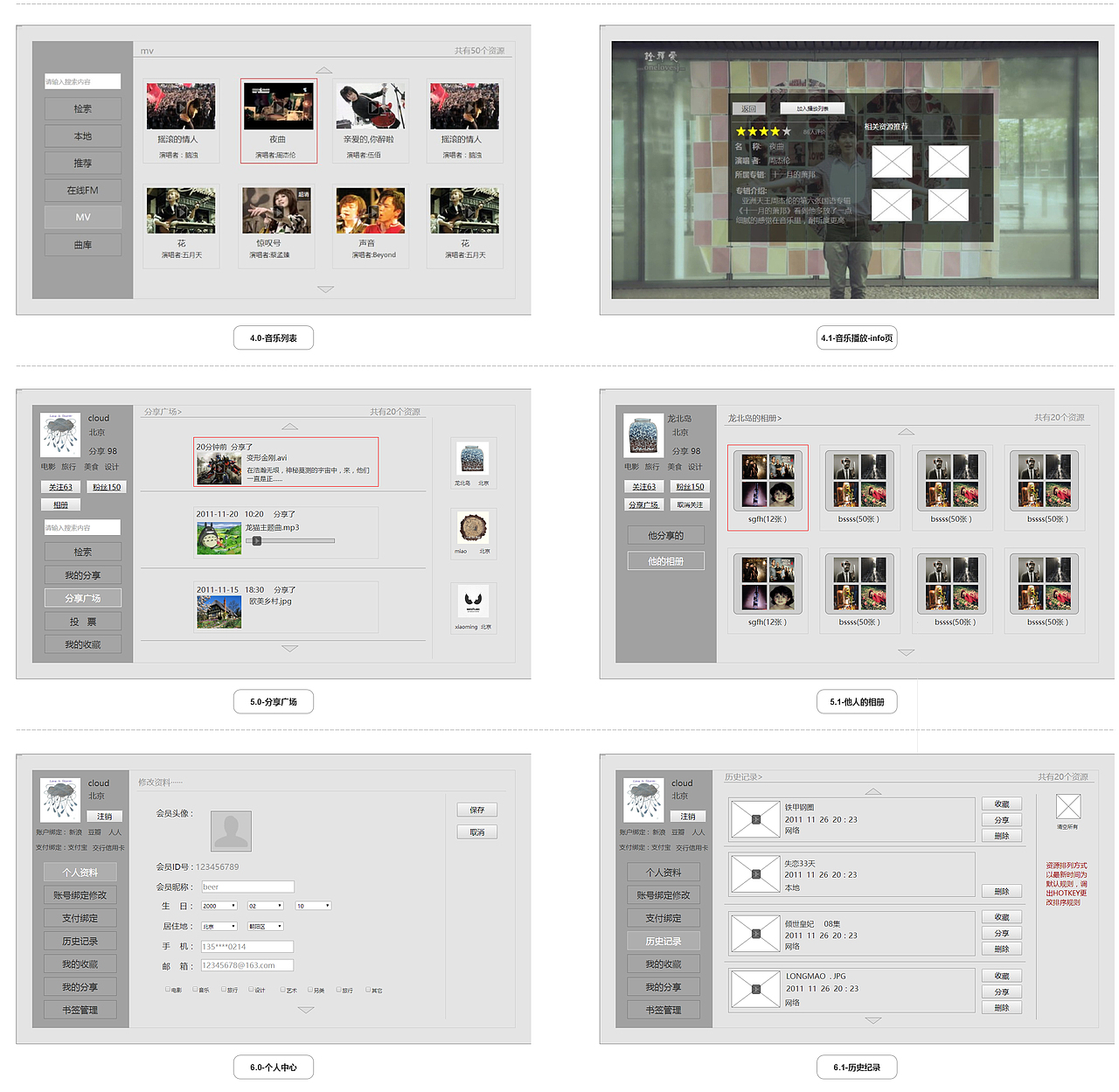The image size is (1119, 1092).
Task: Select 在线FM in the music sidebar
Action: (83, 190)
